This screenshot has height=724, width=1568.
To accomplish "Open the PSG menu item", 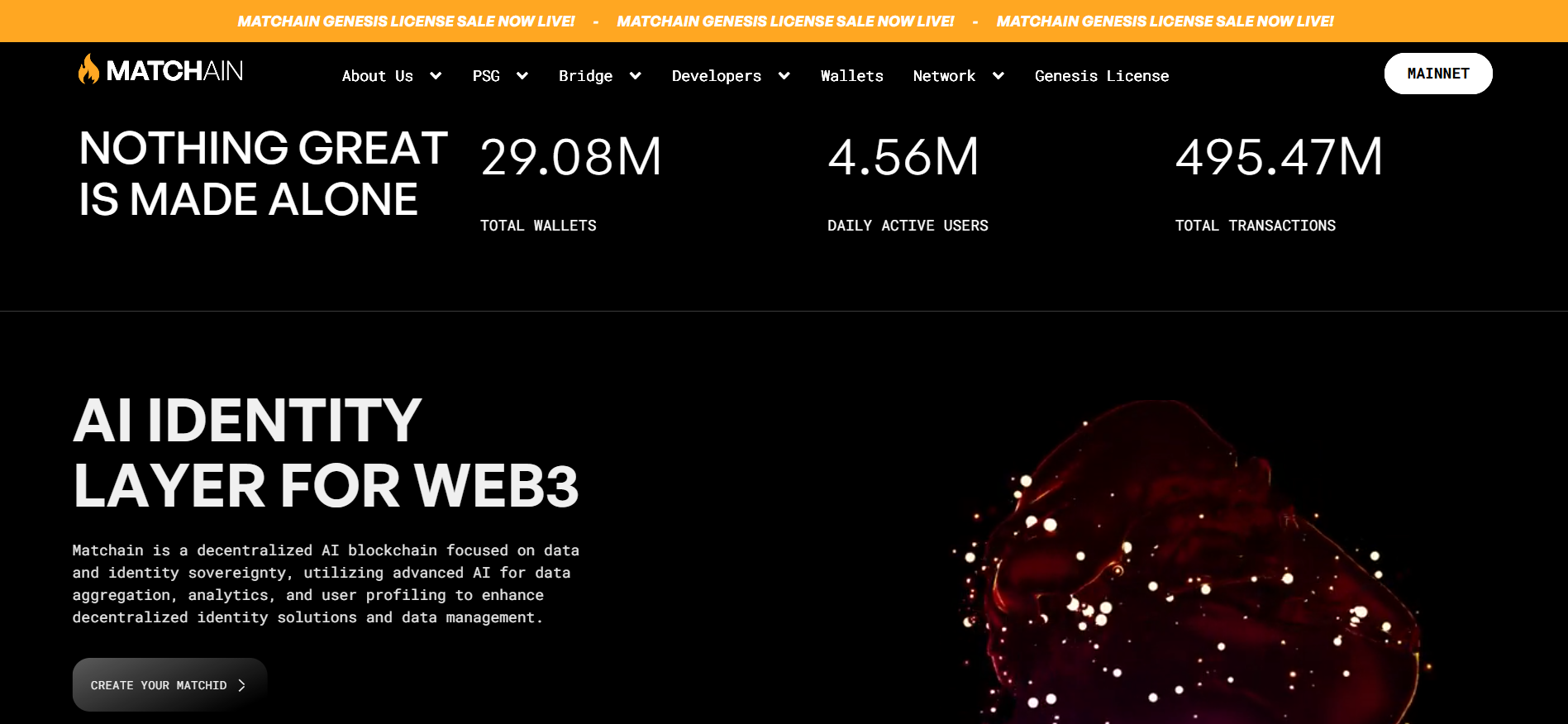I will (486, 76).
